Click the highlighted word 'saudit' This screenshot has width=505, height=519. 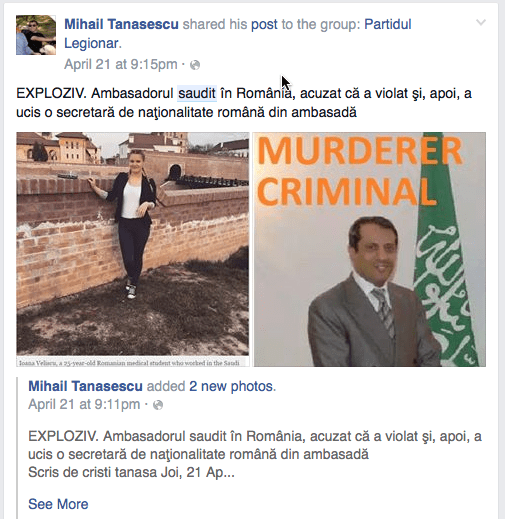pos(197,93)
